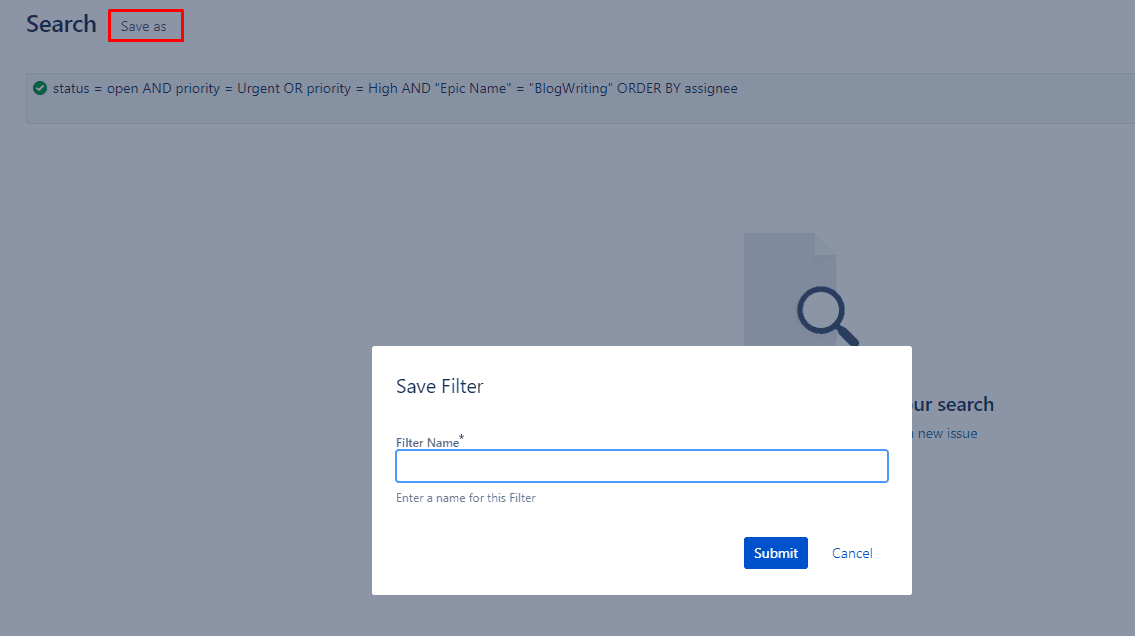This screenshot has height=636, width=1135.
Task: Open the new issue creation link
Action: click(x=942, y=433)
